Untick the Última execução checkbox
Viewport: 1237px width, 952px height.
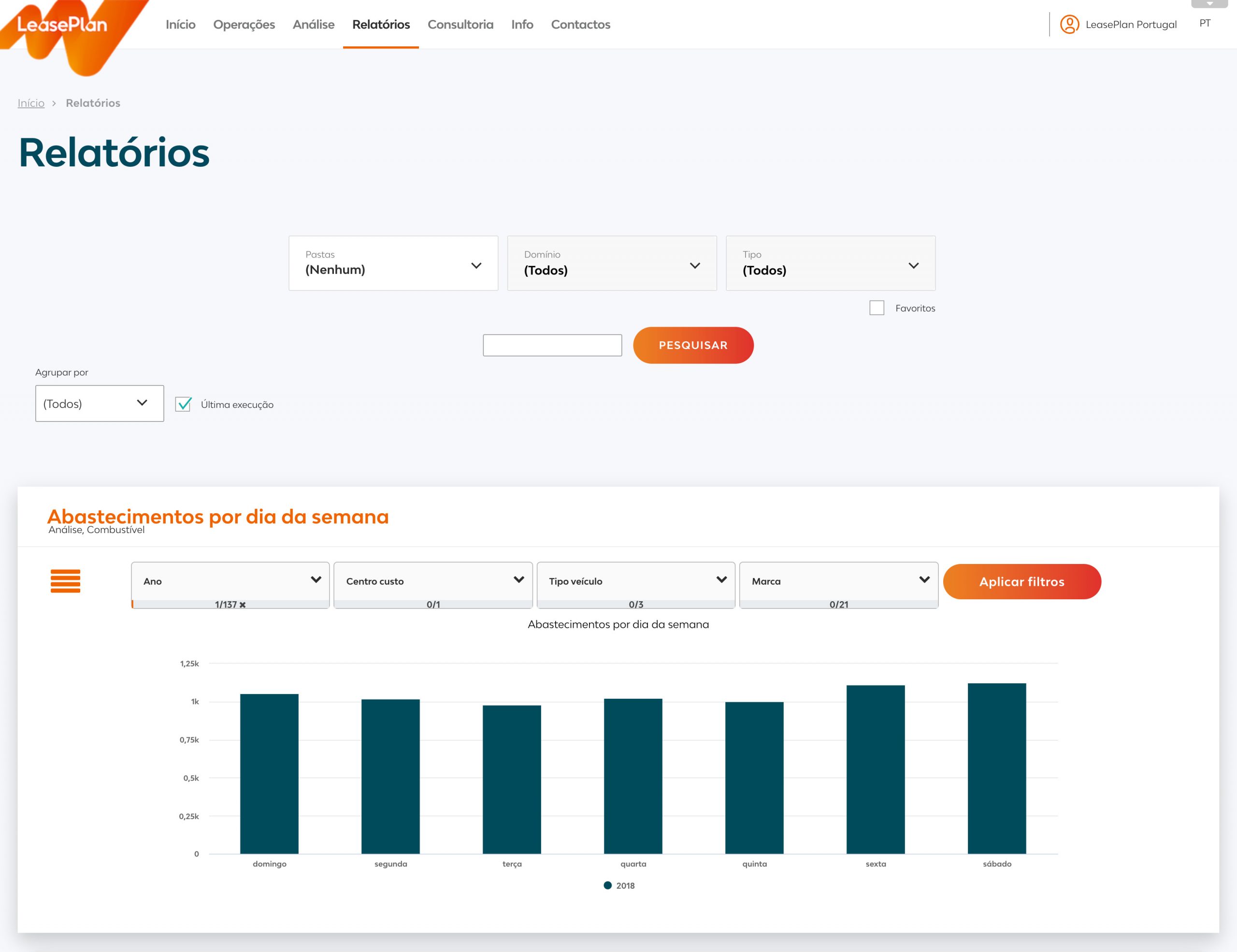coord(183,404)
